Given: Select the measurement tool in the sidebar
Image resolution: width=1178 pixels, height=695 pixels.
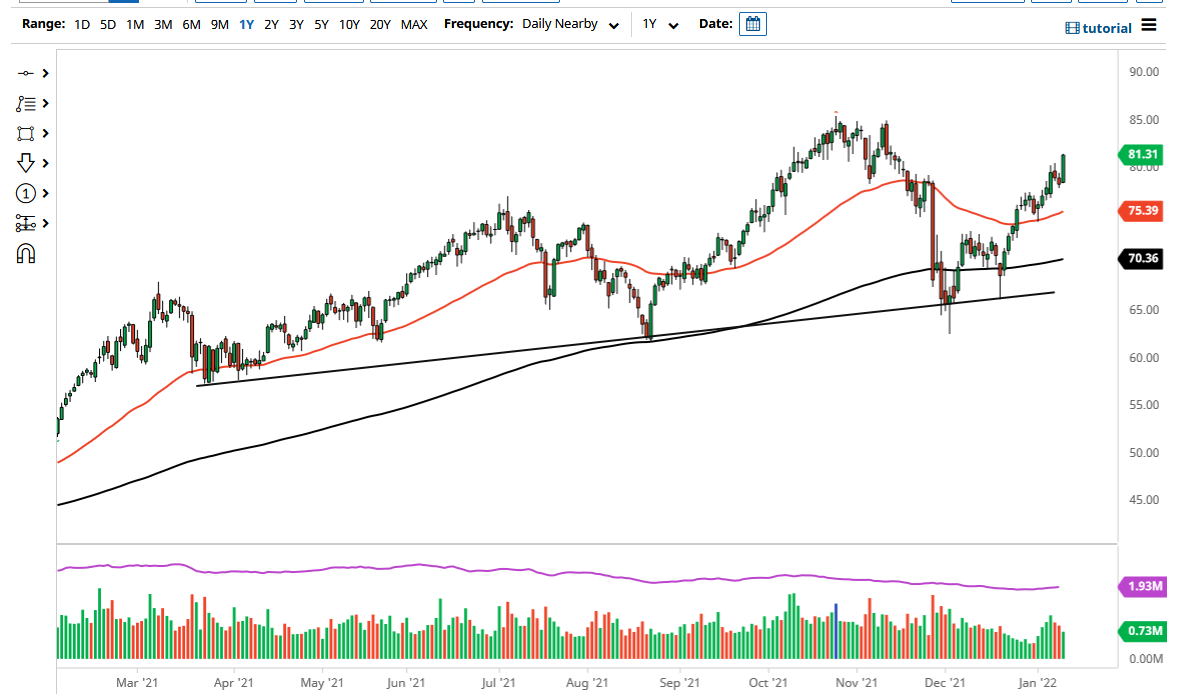Looking at the screenshot, I should pyautogui.click(x=26, y=223).
